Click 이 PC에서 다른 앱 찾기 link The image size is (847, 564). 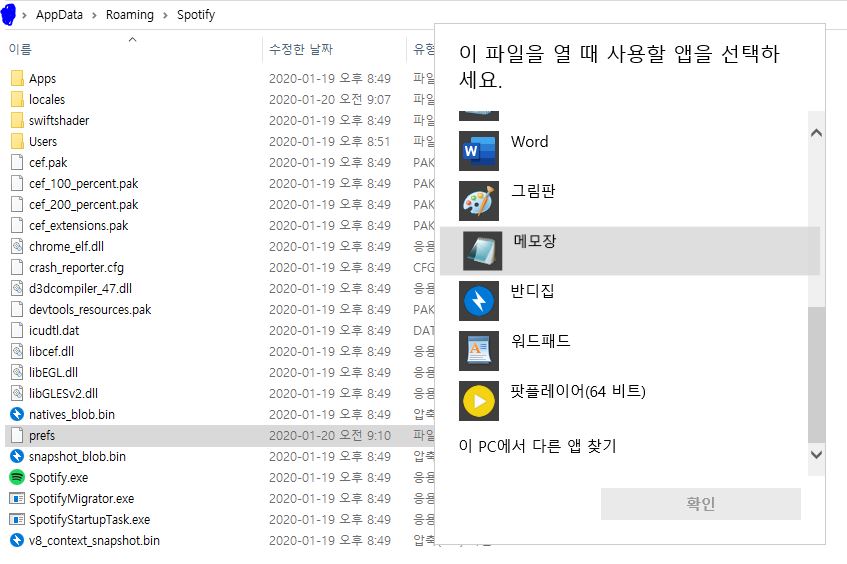coord(537,446)
